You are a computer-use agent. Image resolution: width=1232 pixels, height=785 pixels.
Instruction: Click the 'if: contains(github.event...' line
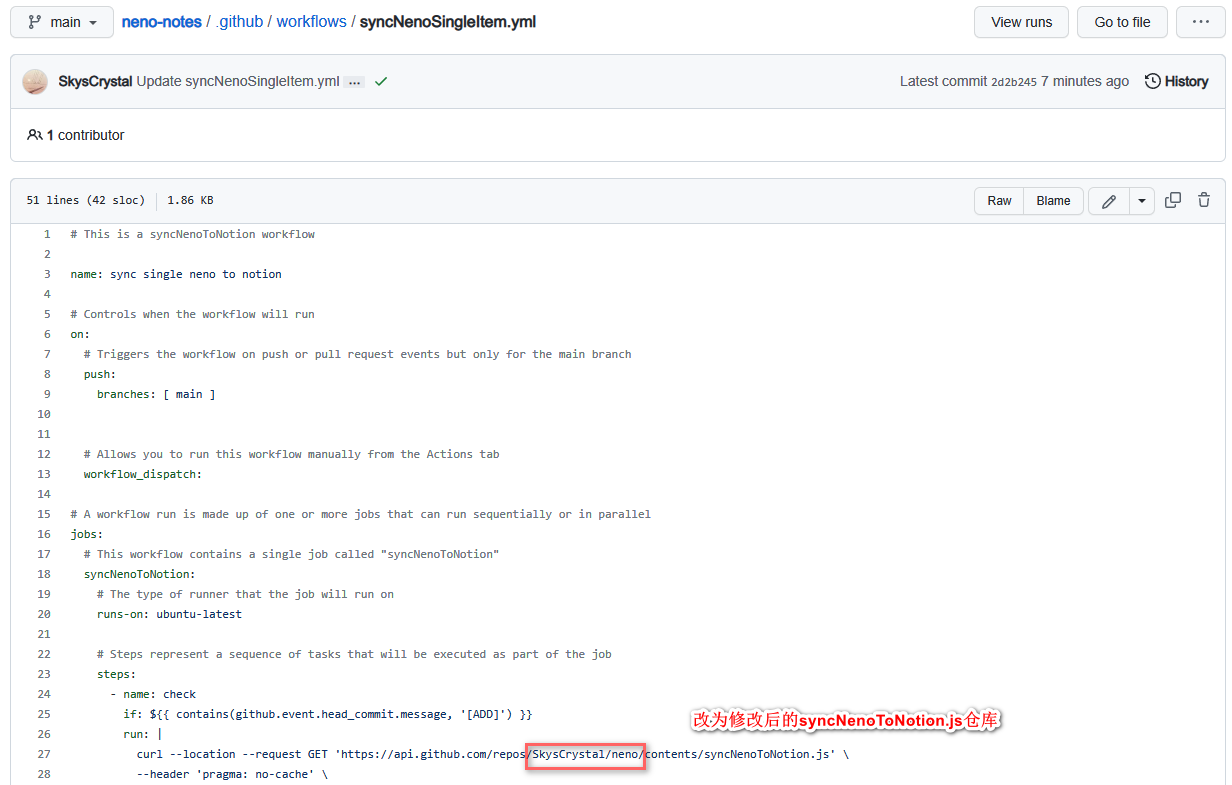pos(327,714)
